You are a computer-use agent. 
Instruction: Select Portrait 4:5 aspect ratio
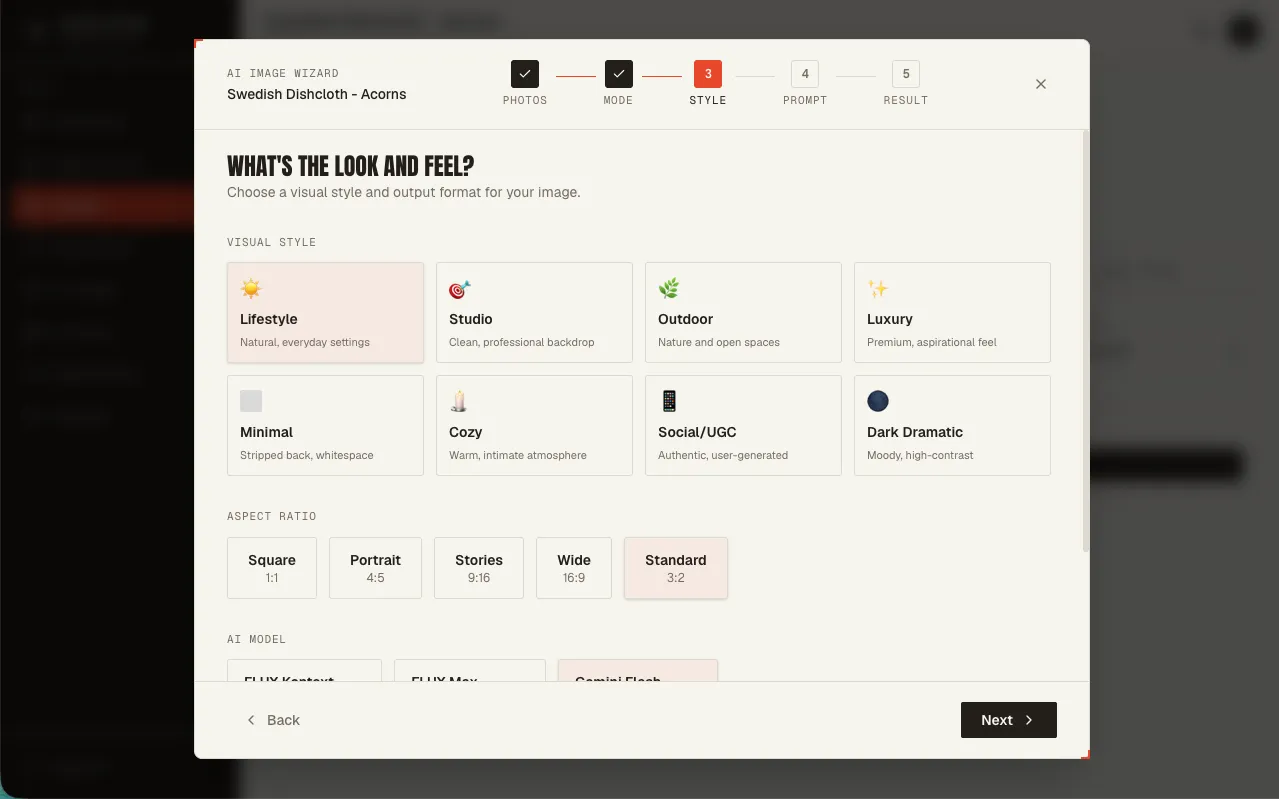(x=375, y=568)
